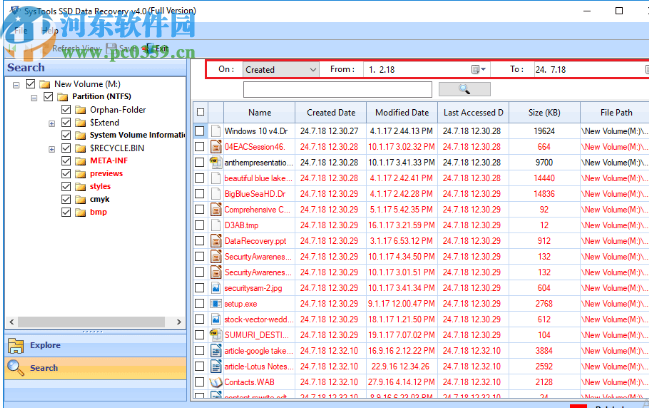Select the System Volume Information folder
Viewport: 649px width, 408px height.
coord(137,135)
